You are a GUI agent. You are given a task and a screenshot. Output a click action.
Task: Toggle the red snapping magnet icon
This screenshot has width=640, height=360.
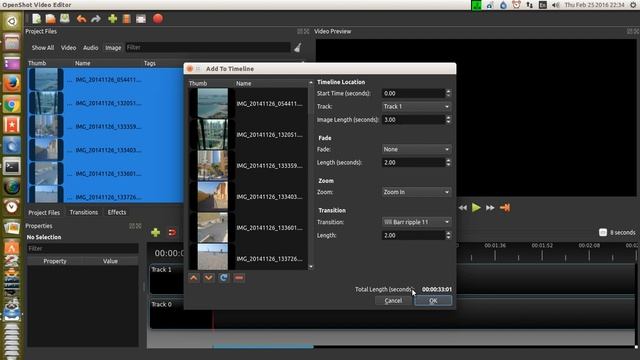(x=172, y=233)
